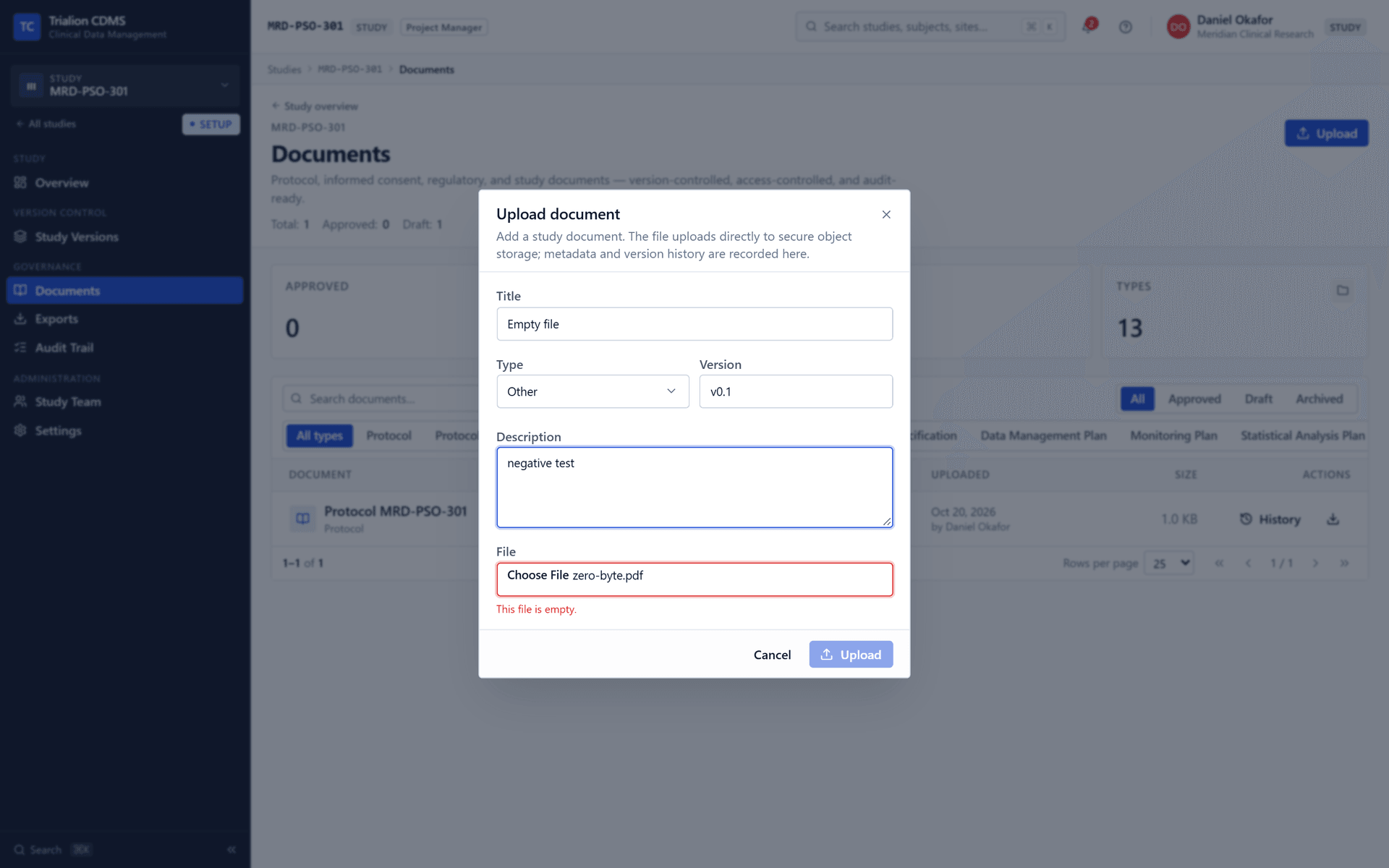
Task: Select the Archived status filter
Action: pyautogui.click(x=1319, y=399)
